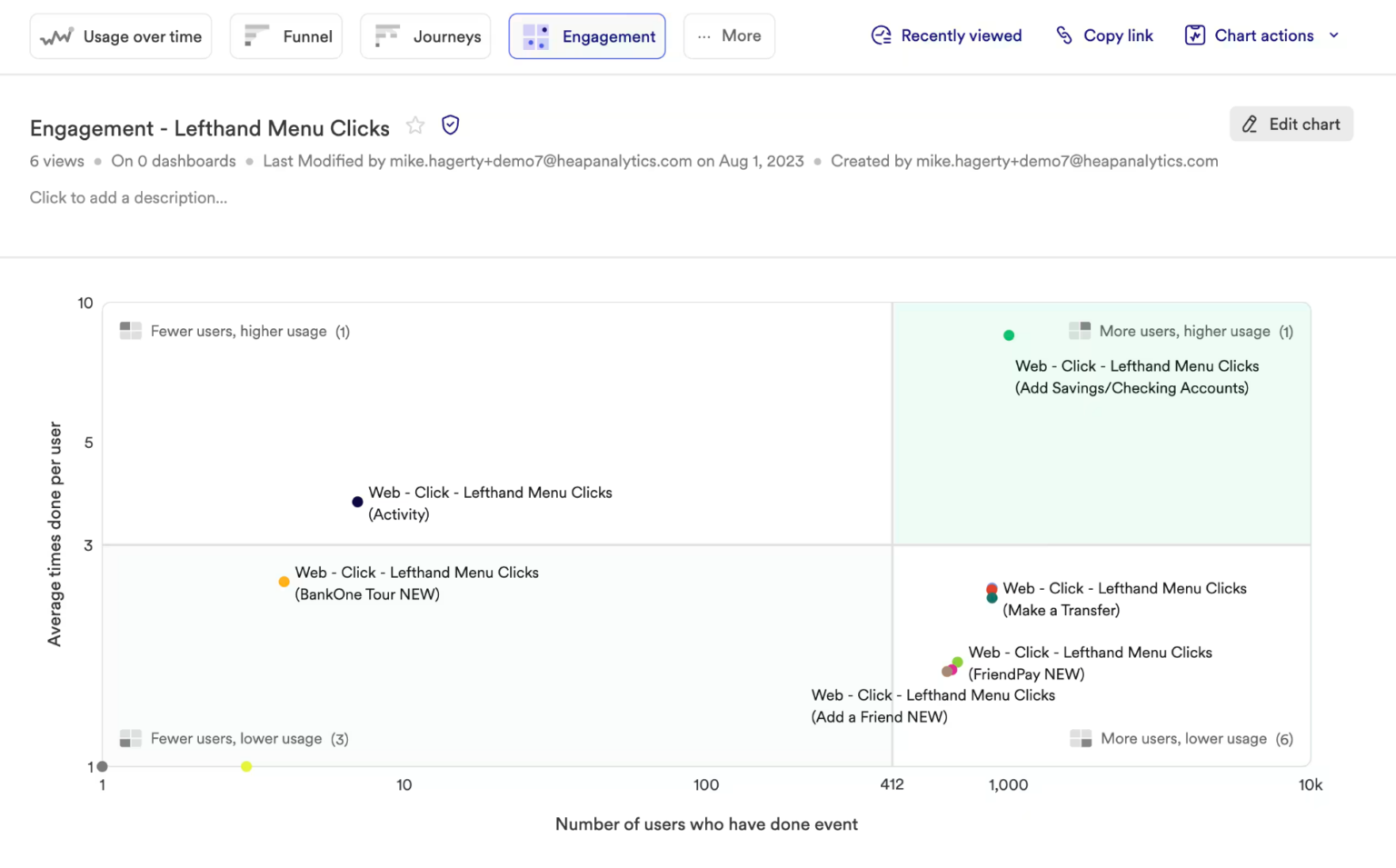Click the Chart actions chart icon

click(1194, 35)
